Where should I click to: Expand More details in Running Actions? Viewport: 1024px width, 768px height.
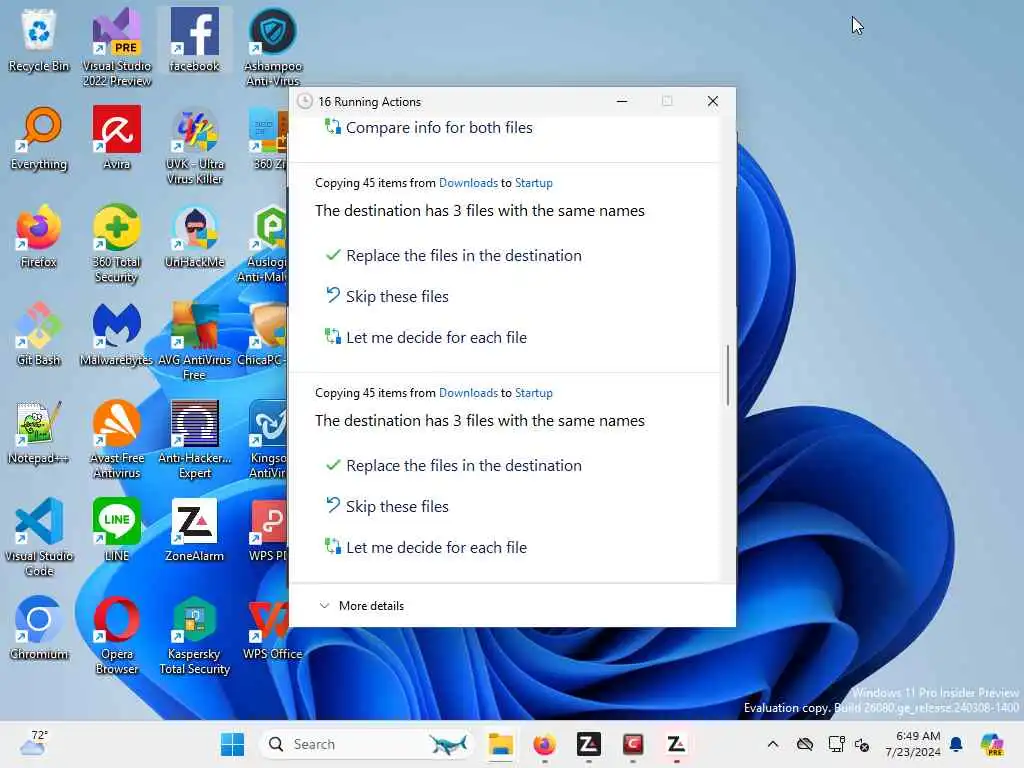pos(361,606)
